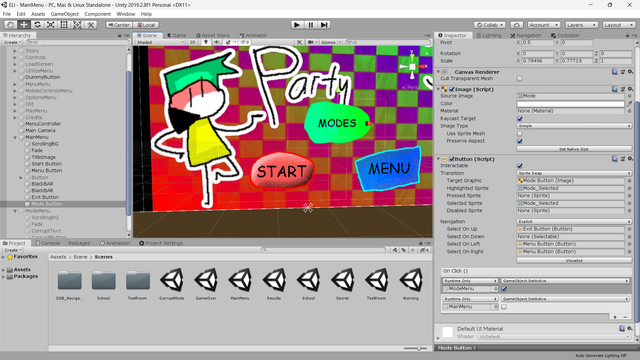Open the Image component help icon
This screenshot has width=640, height=360.
(615, 89)
